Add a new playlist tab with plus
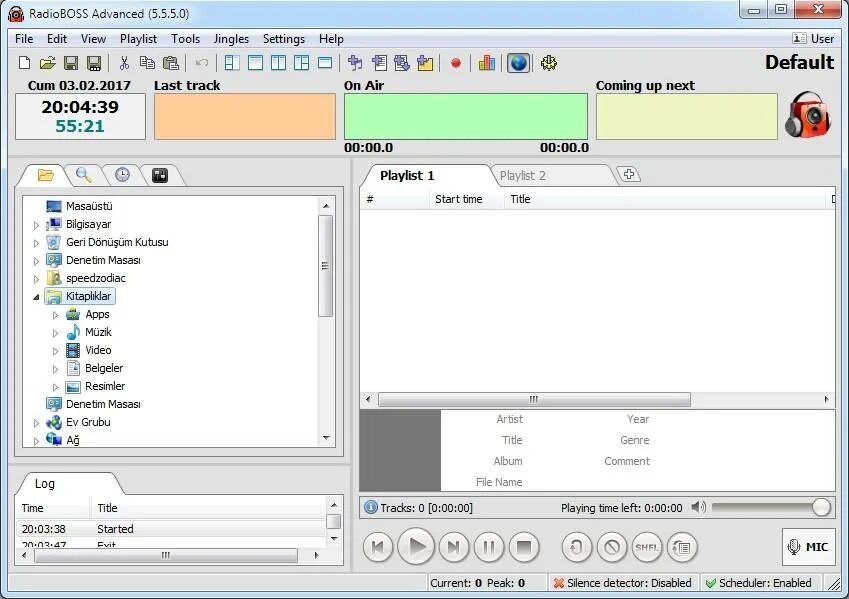Viewport: 849px width, 599px height. point(629,174)
